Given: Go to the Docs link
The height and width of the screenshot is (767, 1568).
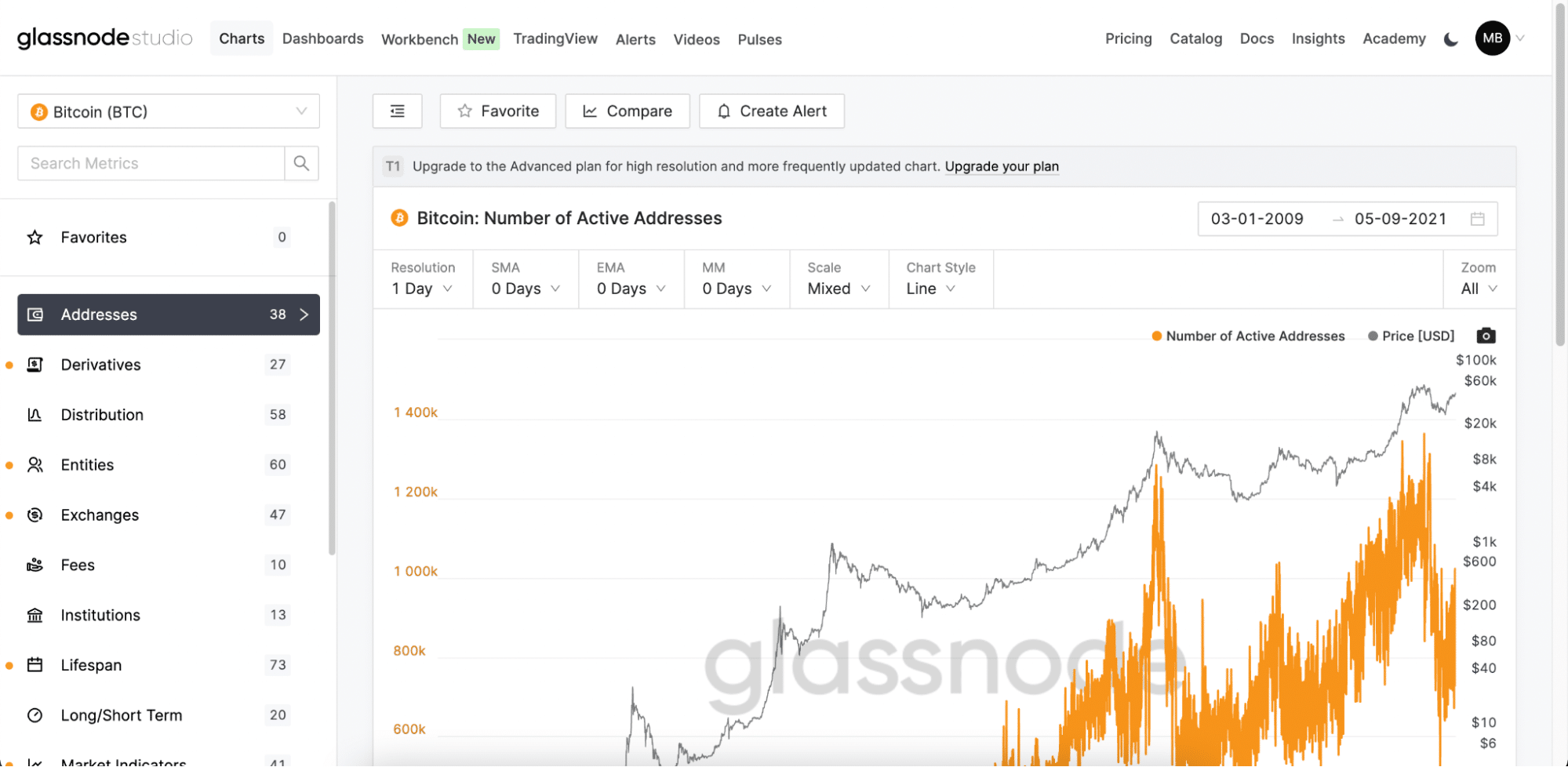Looking at the screenshot, I should (x=1257, y=38).
